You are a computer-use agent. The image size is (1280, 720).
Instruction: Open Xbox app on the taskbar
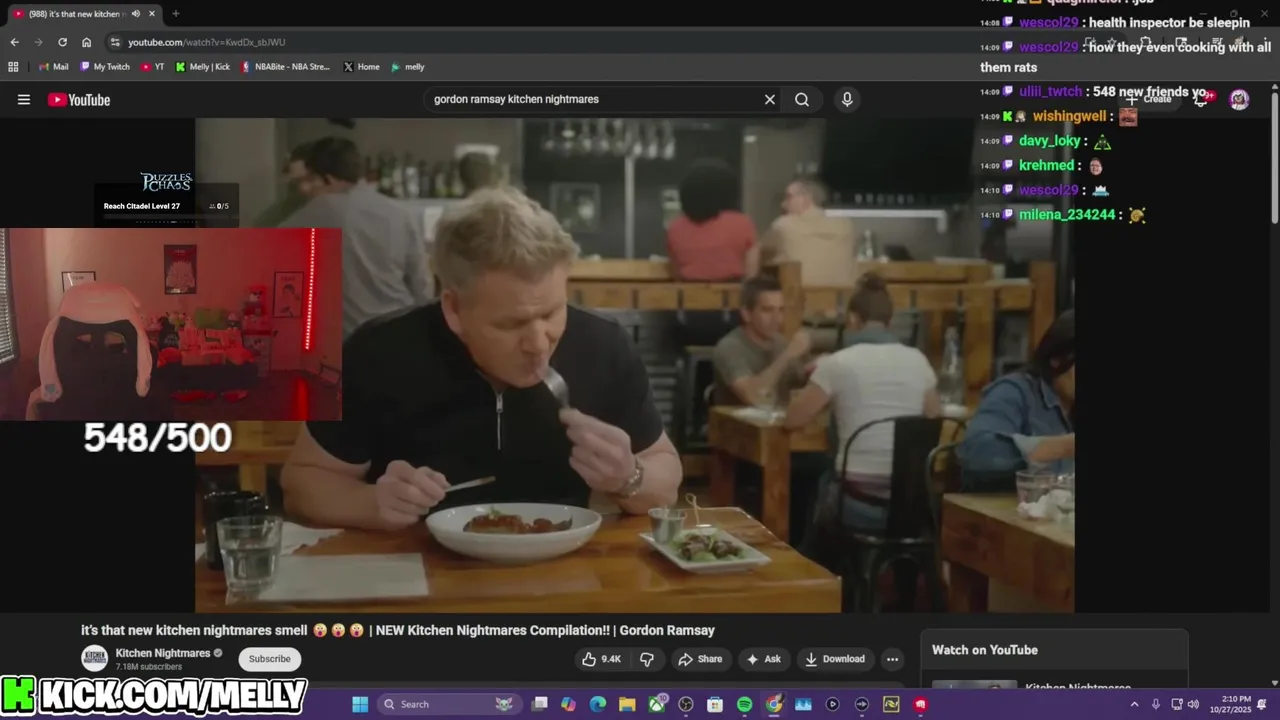point(657,704)
